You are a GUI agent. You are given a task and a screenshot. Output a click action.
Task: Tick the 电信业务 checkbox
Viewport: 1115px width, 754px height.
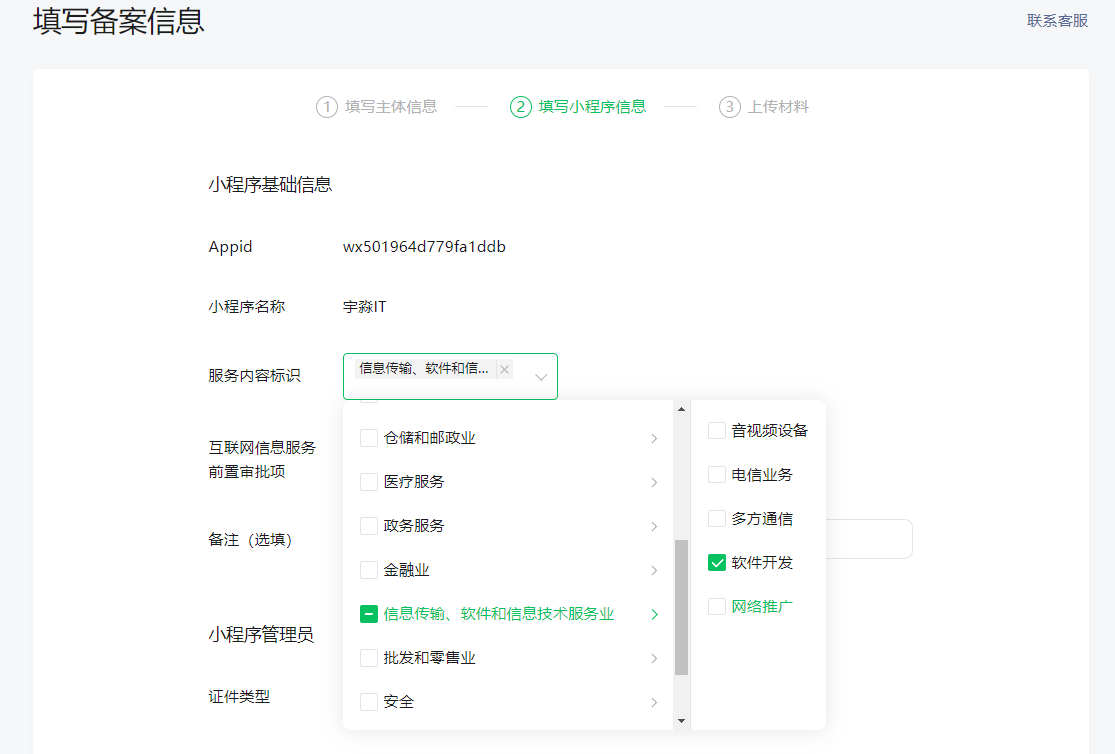coord(717,475)
